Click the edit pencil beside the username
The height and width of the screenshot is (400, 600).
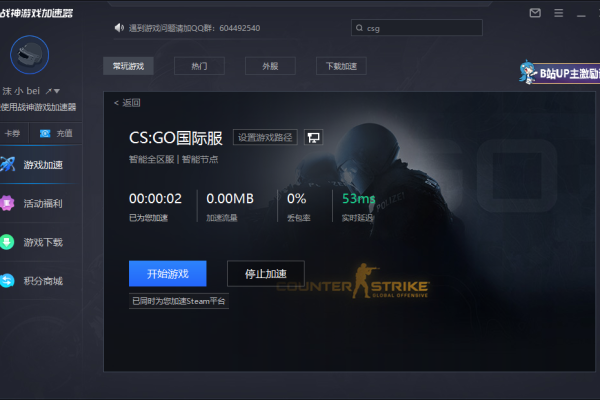pos(49,91)
